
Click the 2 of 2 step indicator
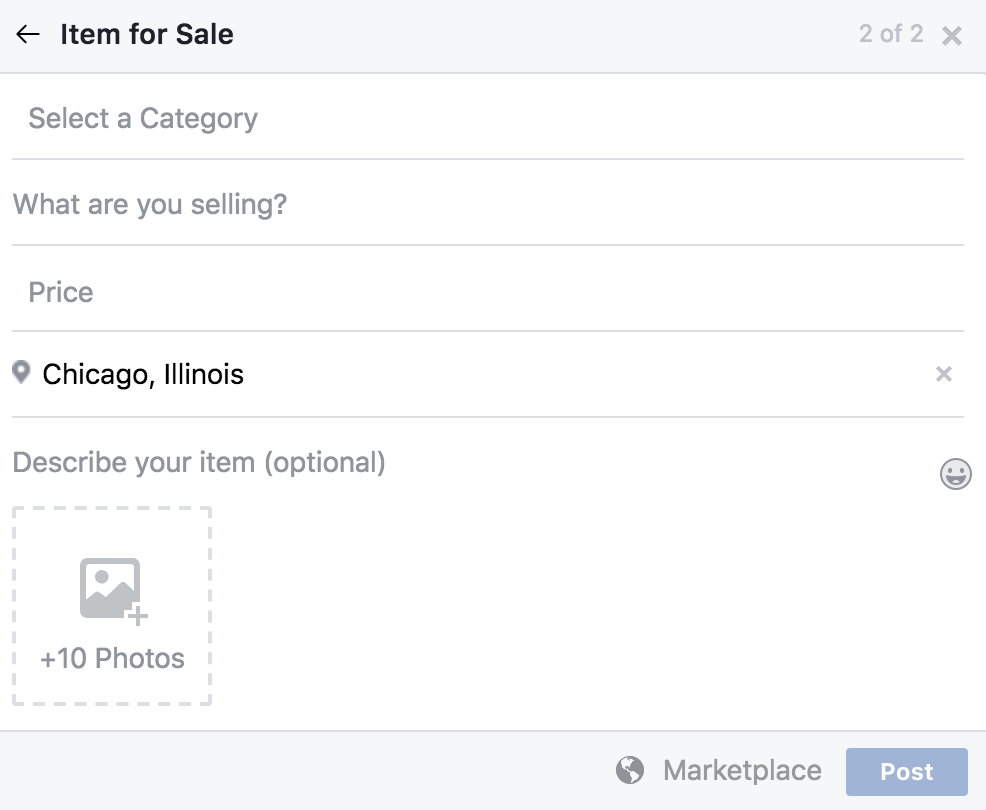[890, 34]
